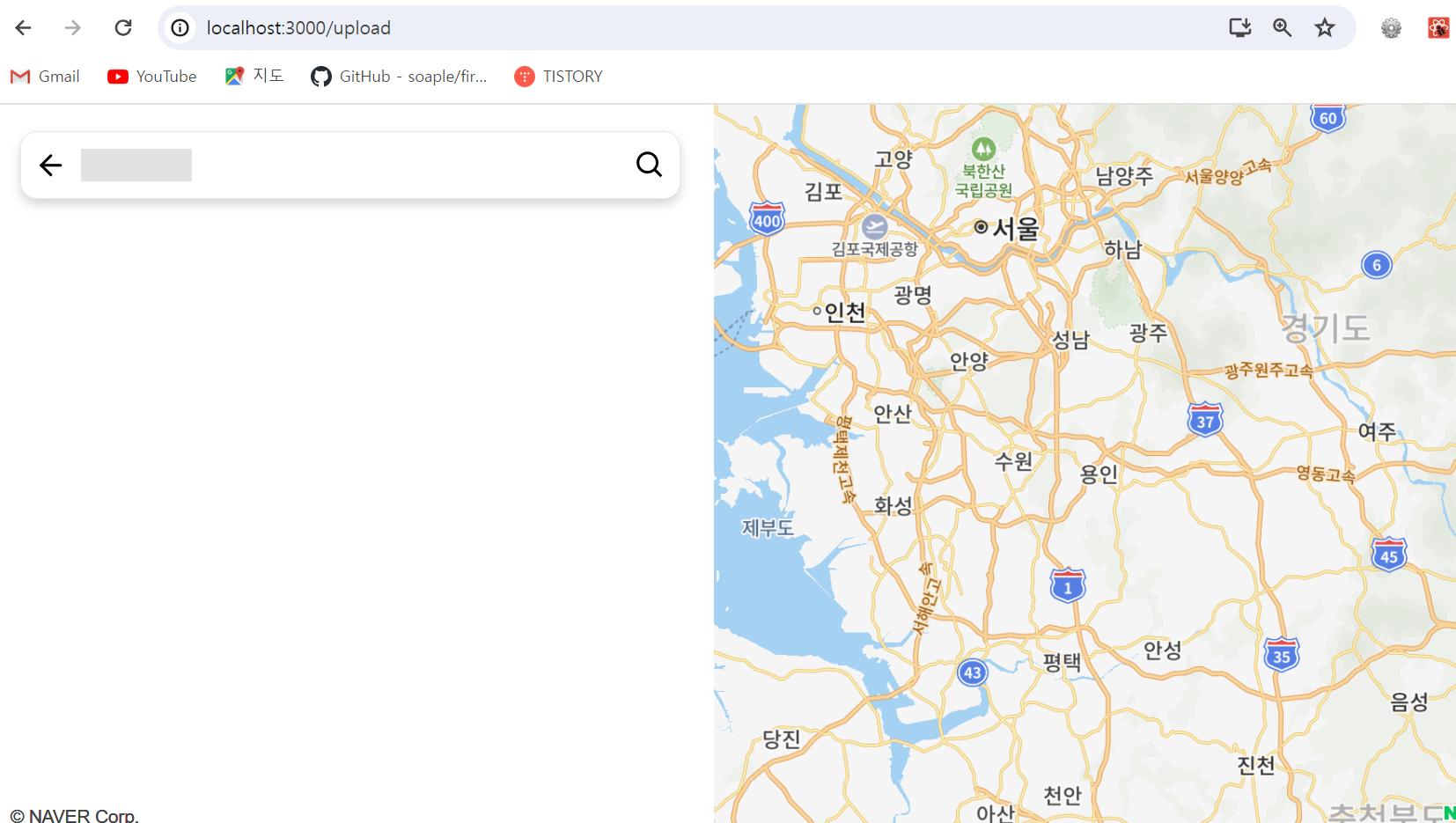Screen dimensions: 1456x823
Task: Click the 서울양양고속 highway label
Action: tap(1228, 172)
